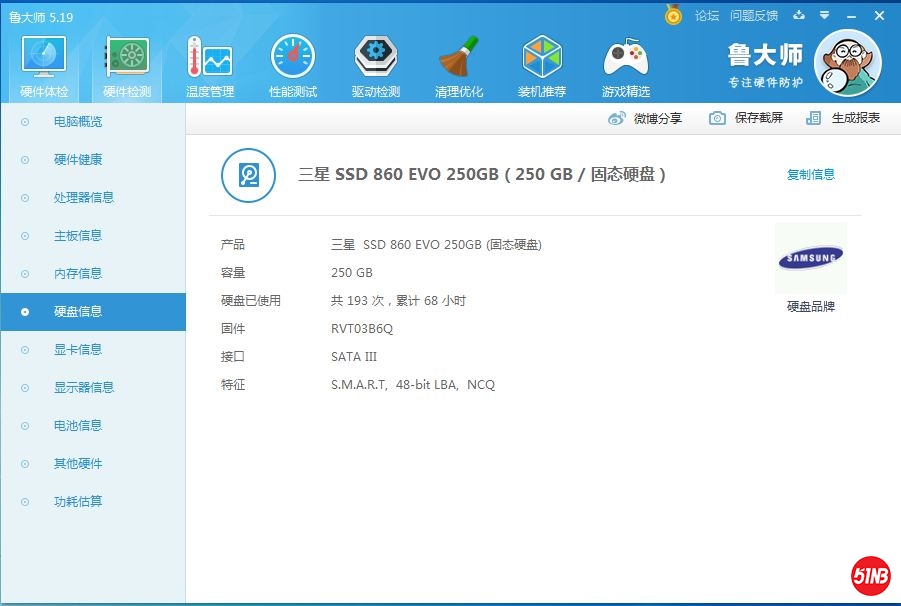The height and width of the screenshot is (606, 901).
Task: Select 电脑概览 in the sidebar
Action: tap(78, 122)
